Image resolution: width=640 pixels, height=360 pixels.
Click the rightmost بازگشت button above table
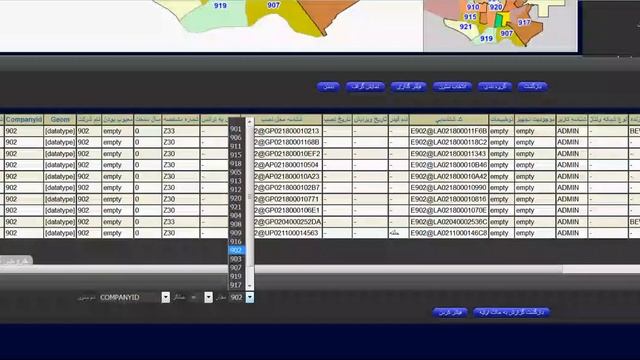(533, 87)
